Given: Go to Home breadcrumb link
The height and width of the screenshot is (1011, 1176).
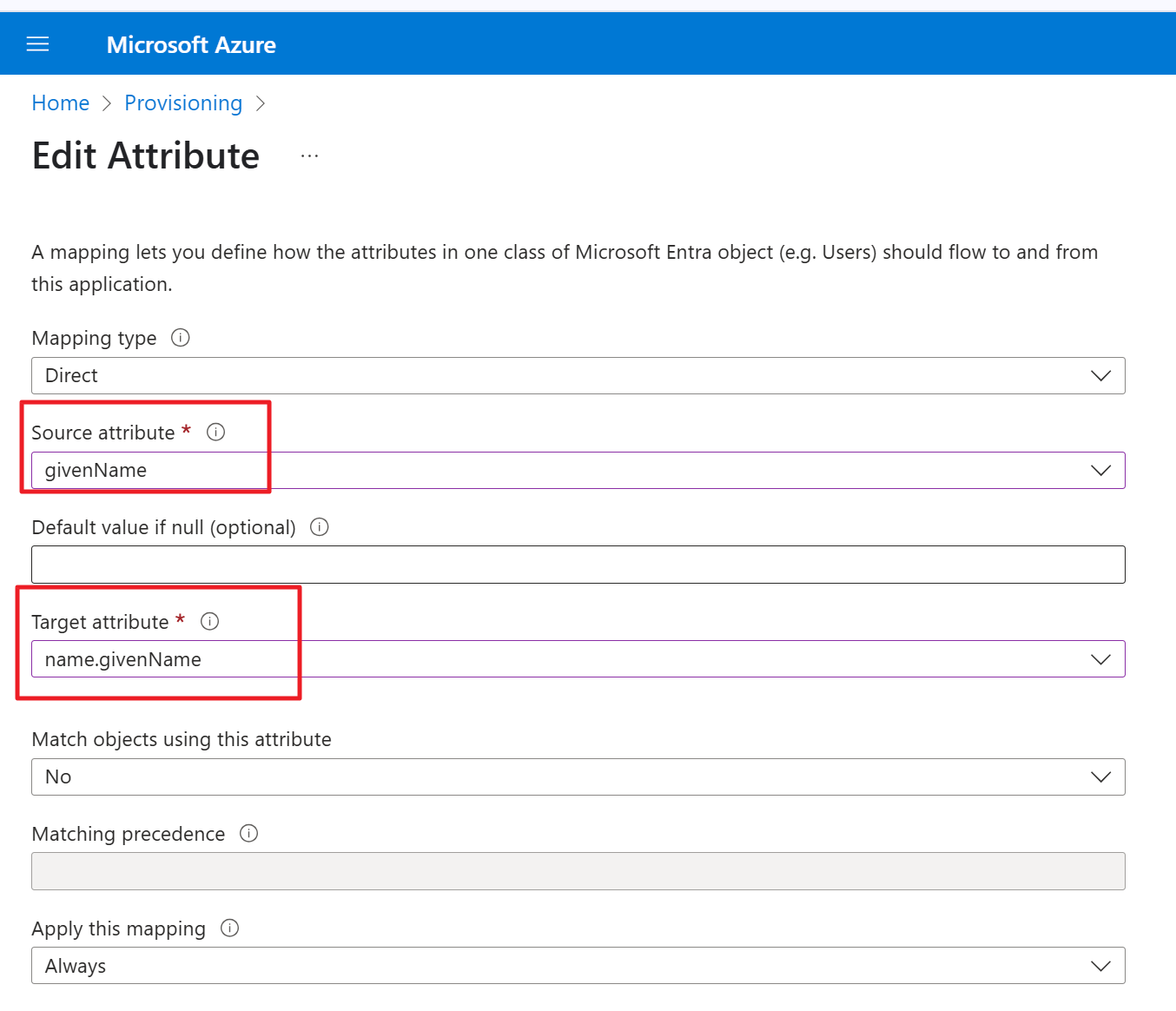Looking at the screenshot, I should coord(61,103).
